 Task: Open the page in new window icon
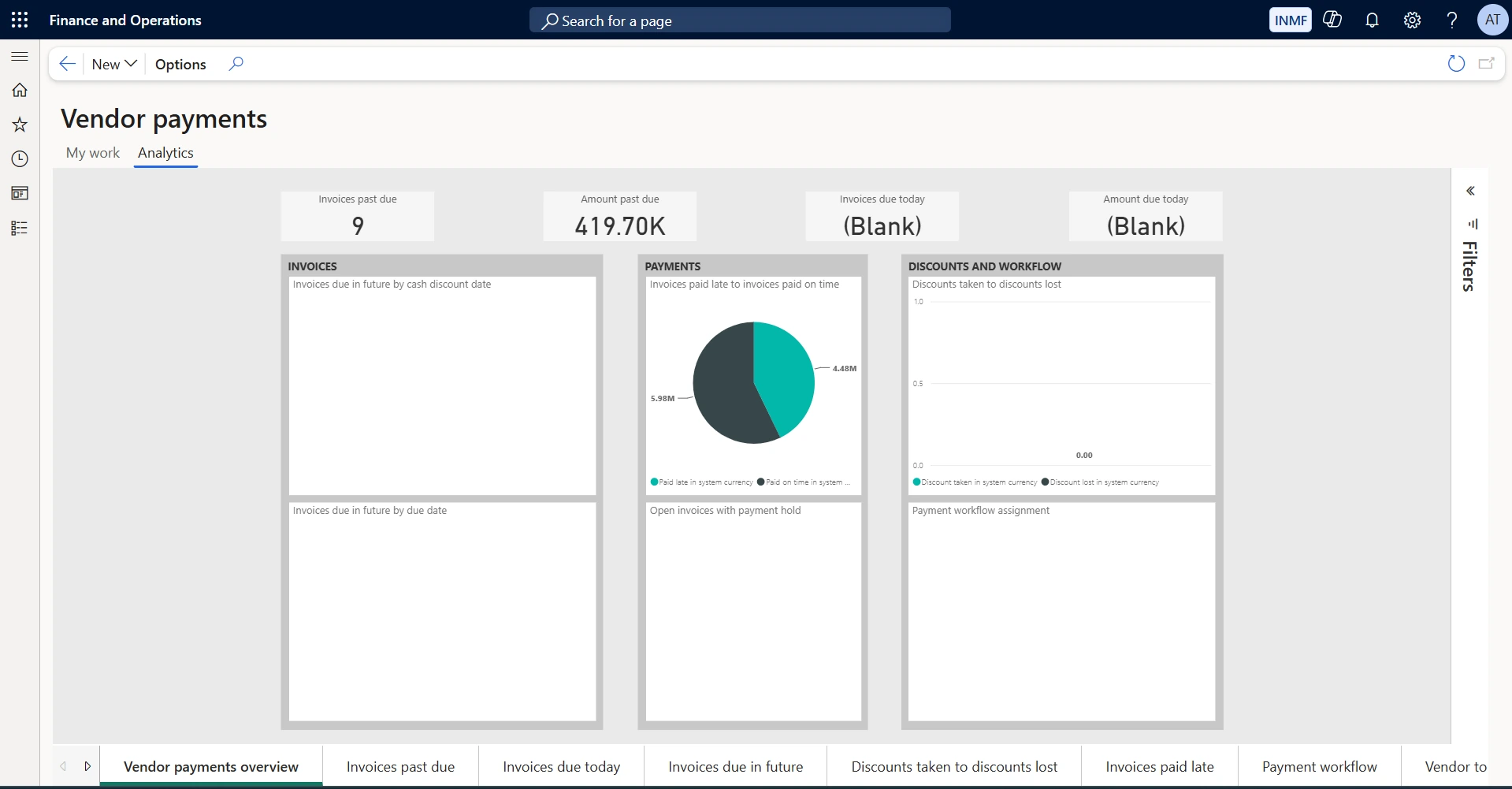point(1487,64)
